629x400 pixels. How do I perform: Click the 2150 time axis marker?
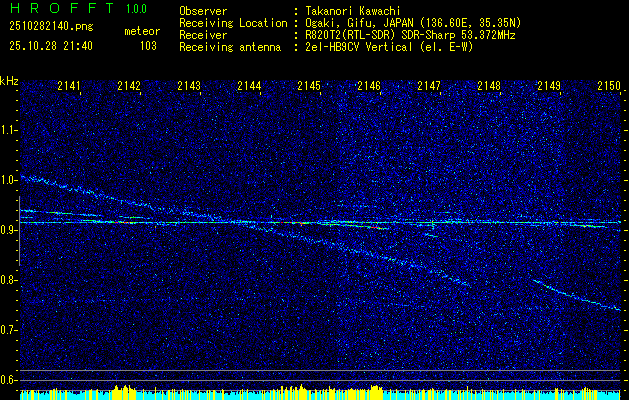(x=609, y=85)
